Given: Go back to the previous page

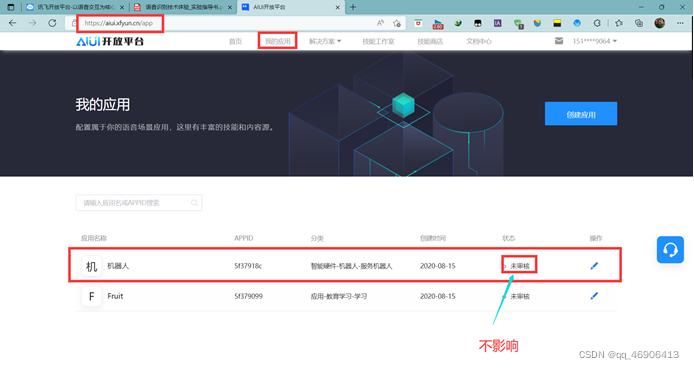Looking at the screenshot, I should click(12, 23).
